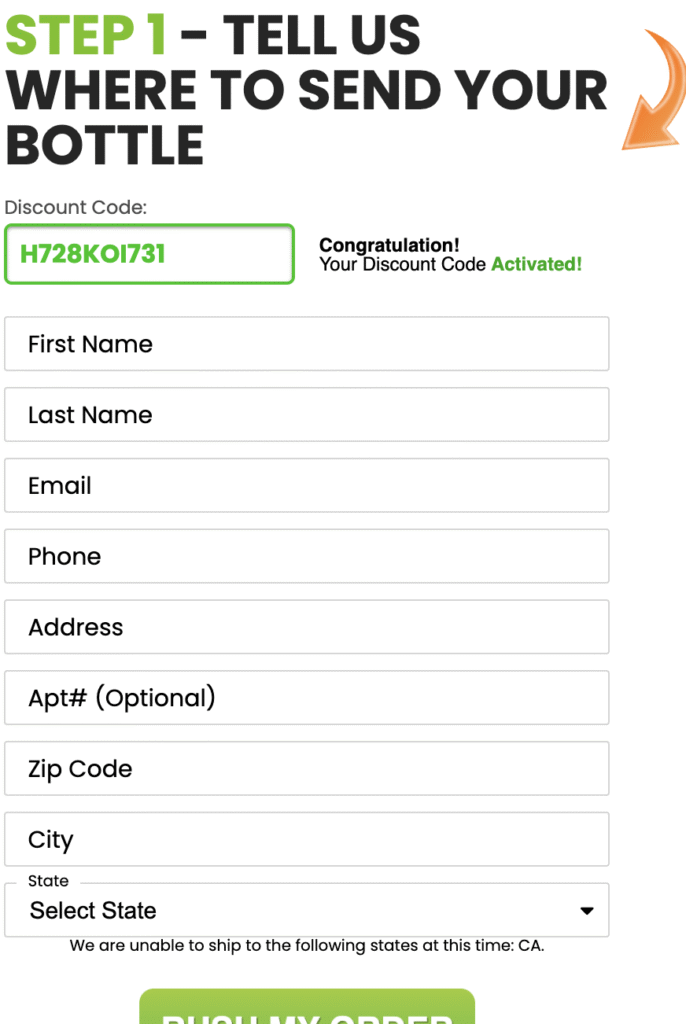Focus the Discount Code field
This screenshot has width=686, height=1024.
[149, 254]
